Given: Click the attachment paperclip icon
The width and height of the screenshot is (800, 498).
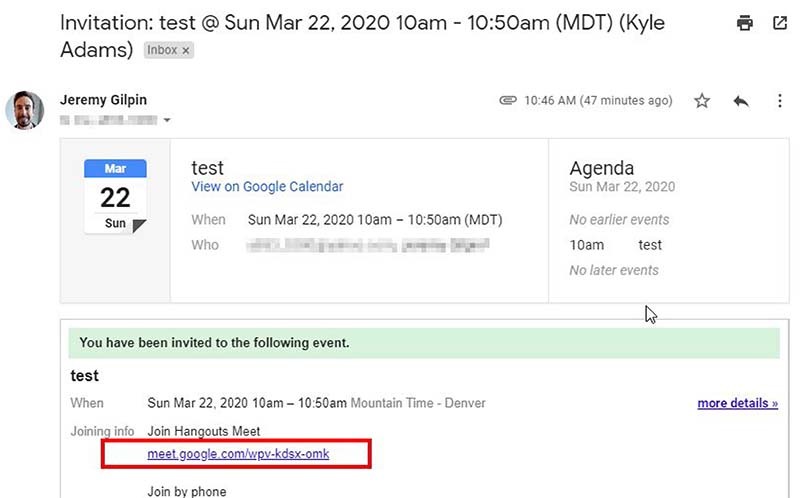Looking at the screenshot, I should pos(508,101).
